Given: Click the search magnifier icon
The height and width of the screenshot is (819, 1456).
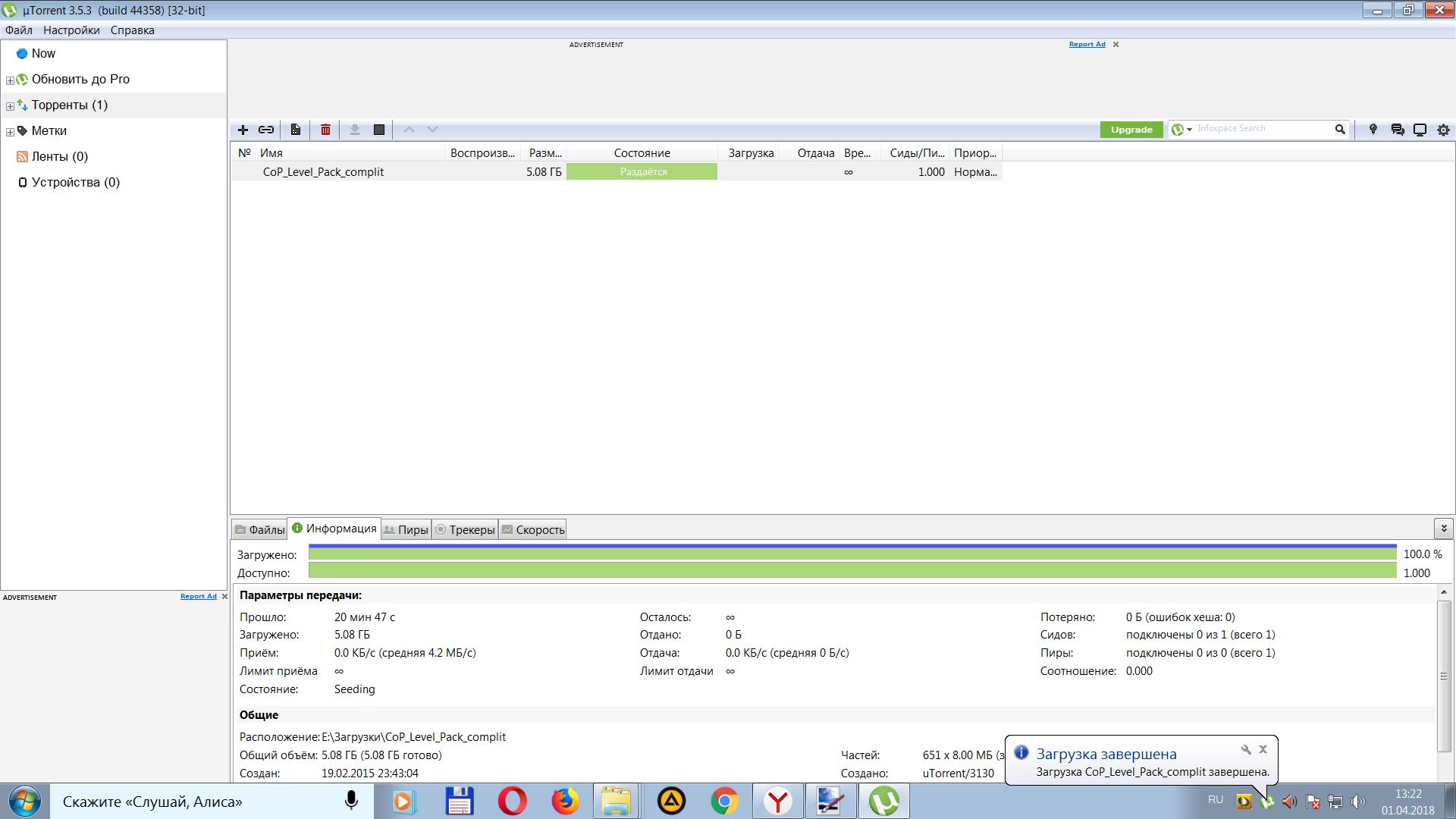Looking at the screenshot, I should (1340, 130).
